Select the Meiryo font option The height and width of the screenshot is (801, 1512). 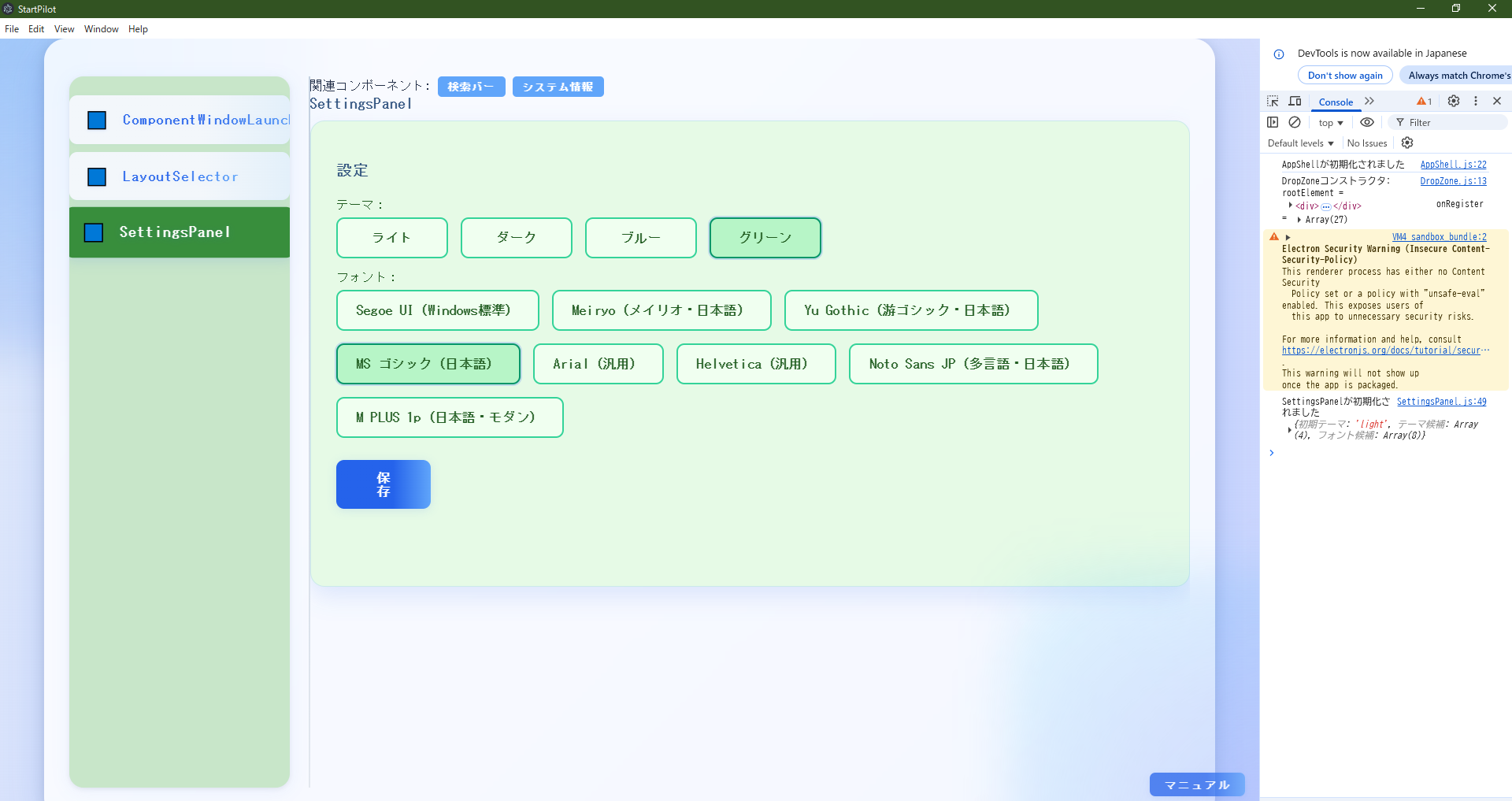(x=661, y=310)
